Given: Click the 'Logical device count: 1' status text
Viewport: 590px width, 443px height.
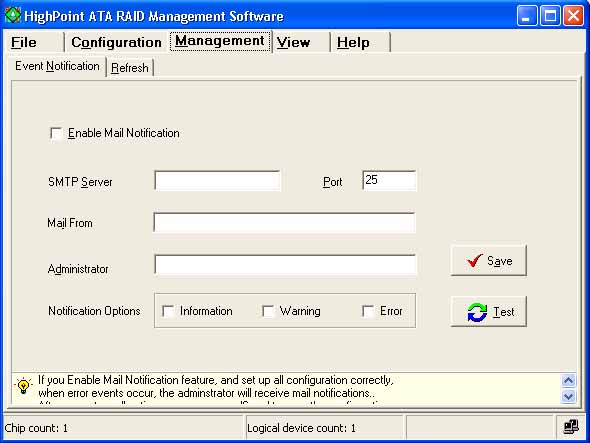Looking at the screenshot, I should click(301, 428).
